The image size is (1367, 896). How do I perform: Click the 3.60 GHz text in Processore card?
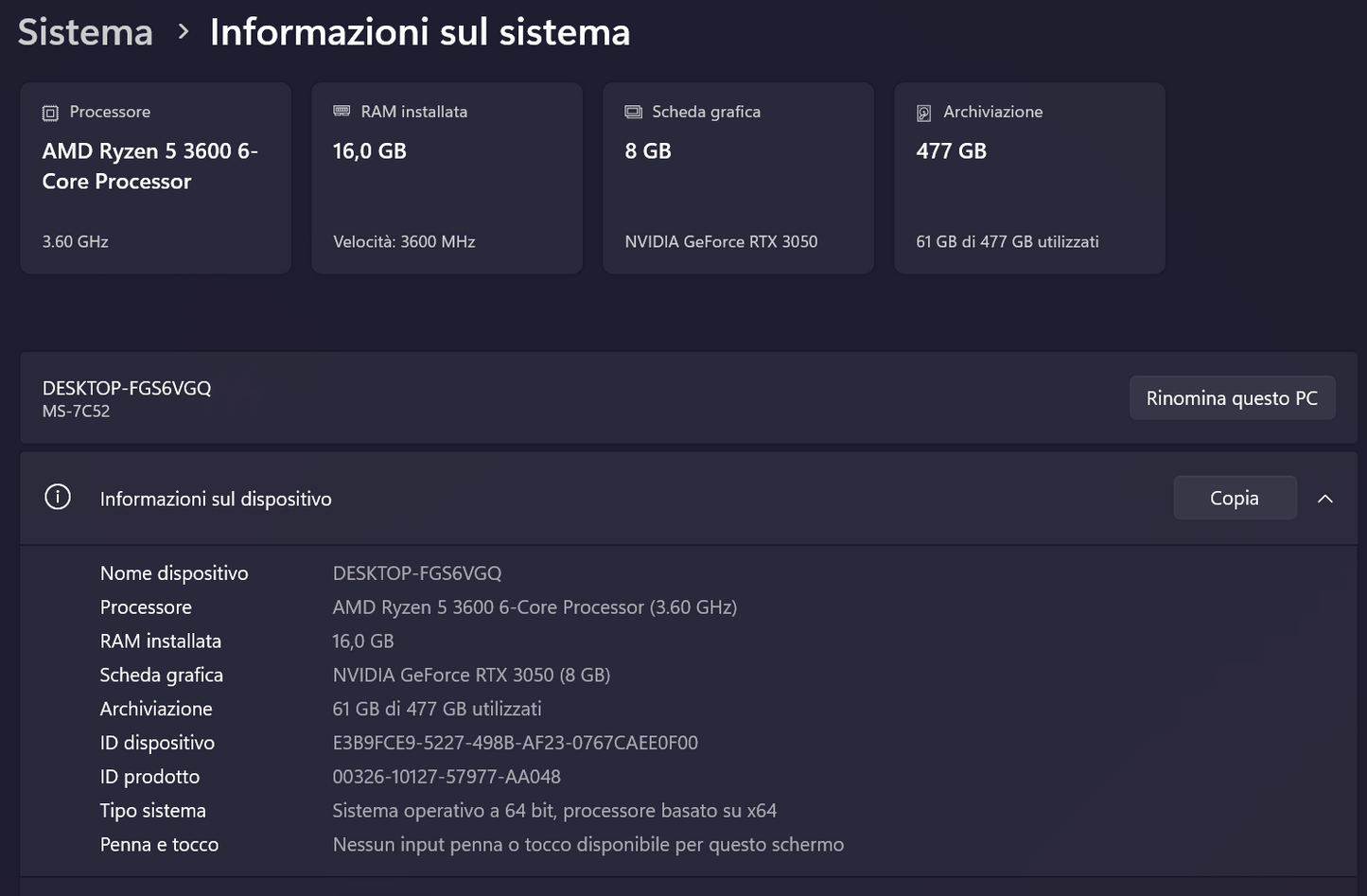tap(76, 242)
